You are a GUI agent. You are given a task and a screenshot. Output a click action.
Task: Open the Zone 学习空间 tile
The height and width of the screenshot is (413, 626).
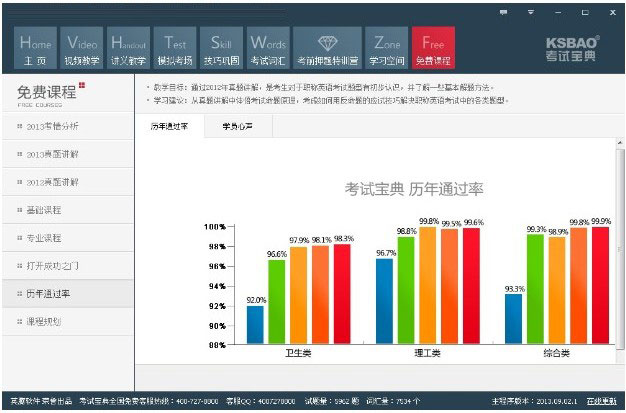point(386,48)
